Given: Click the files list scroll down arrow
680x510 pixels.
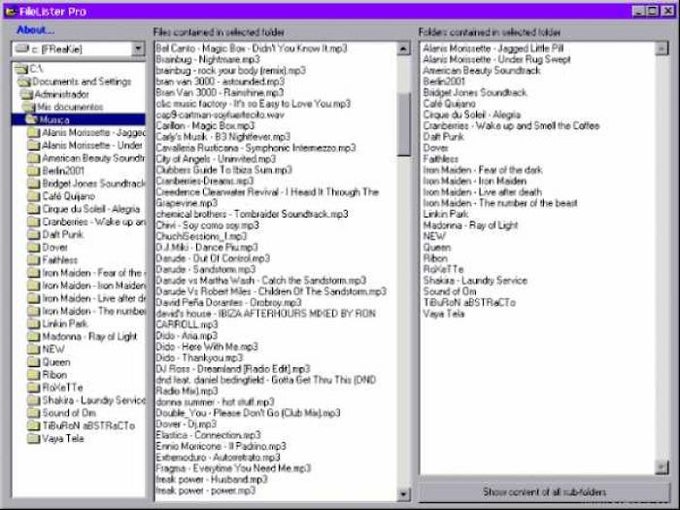Looking at the screenshot, I should tap(403, 494).
